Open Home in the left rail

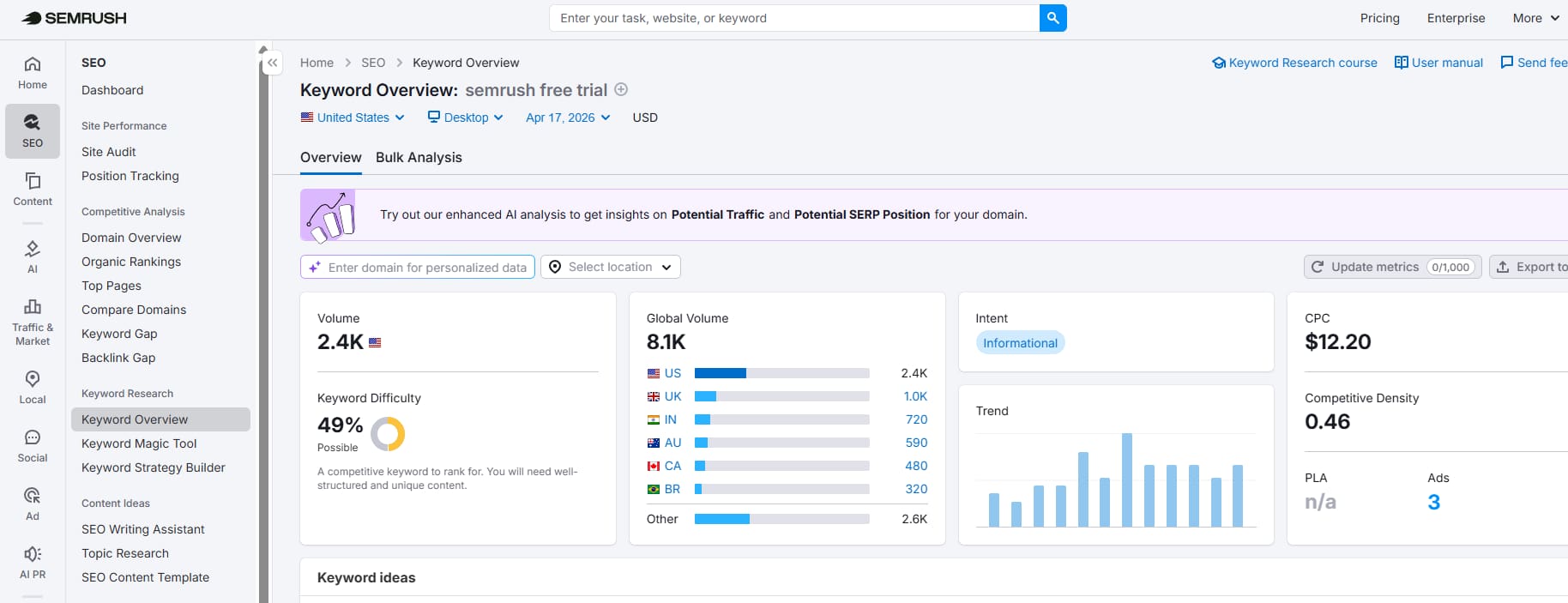(33, 73)
